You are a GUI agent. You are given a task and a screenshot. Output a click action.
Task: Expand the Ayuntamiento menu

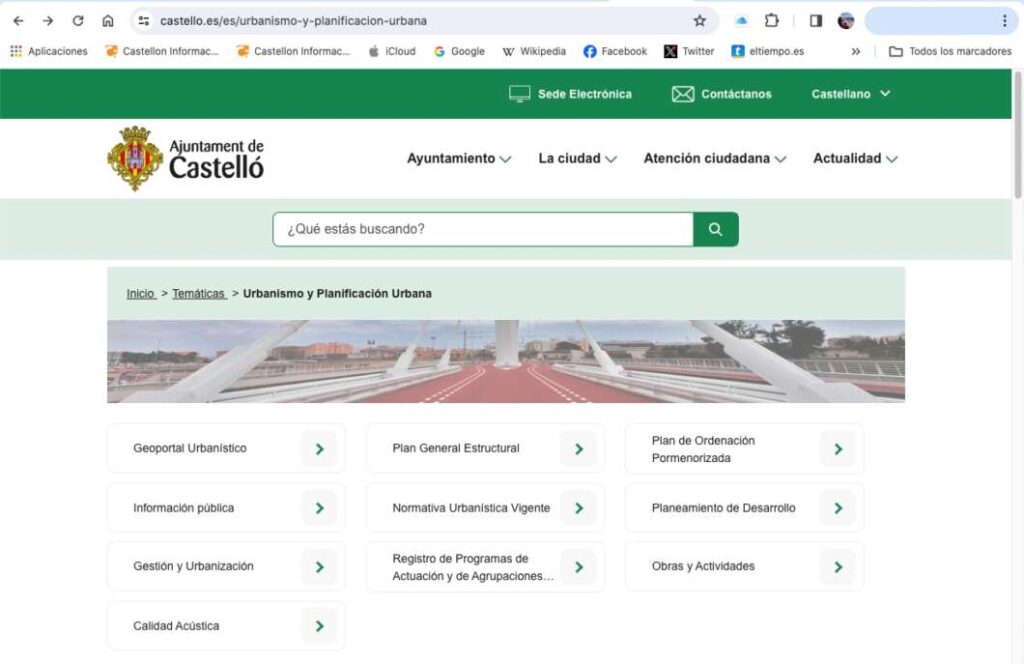point(458,158)
